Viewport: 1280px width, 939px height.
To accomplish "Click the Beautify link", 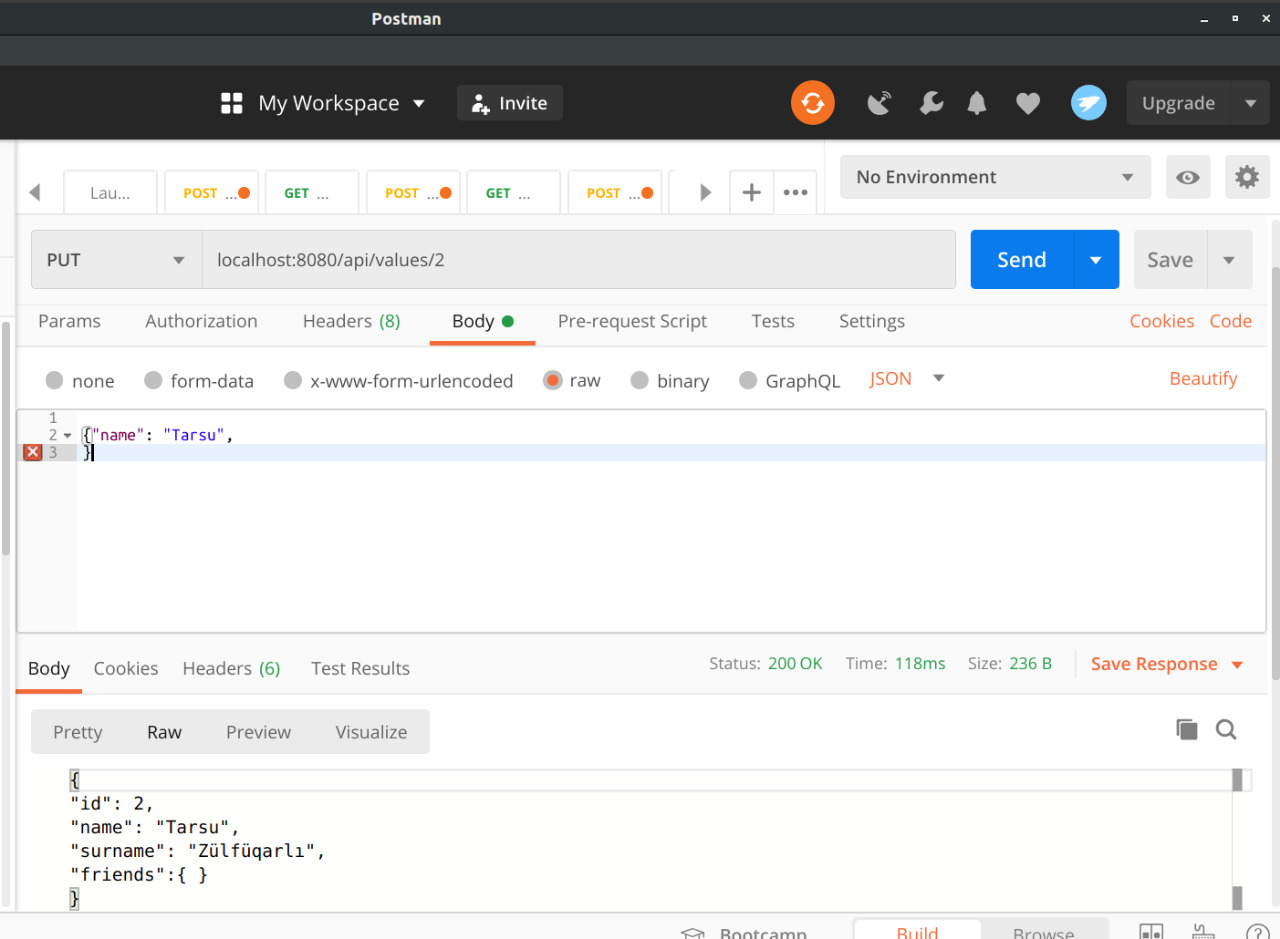I will 1203,379.
